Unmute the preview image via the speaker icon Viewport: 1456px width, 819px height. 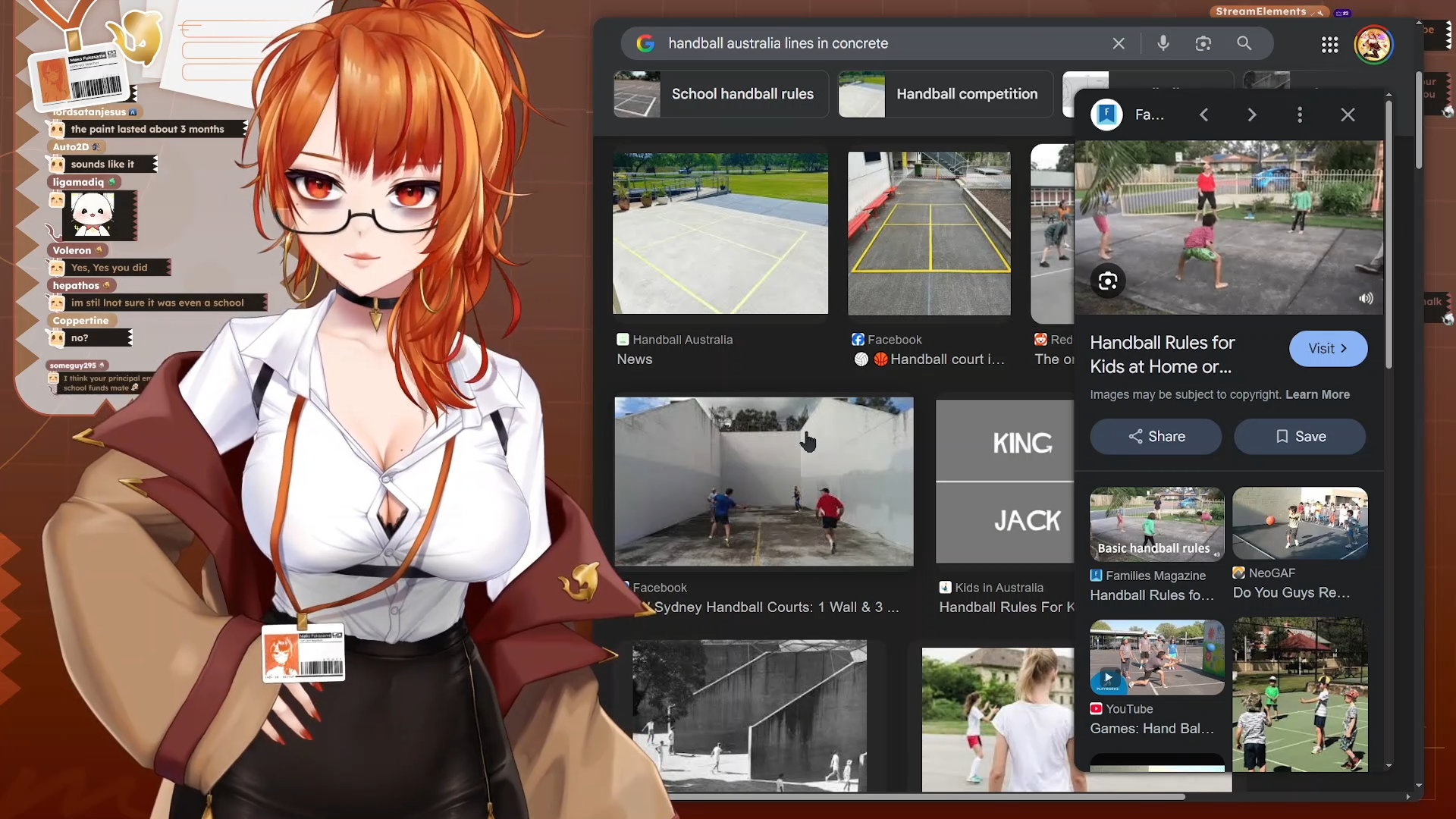pos(1366,299)
